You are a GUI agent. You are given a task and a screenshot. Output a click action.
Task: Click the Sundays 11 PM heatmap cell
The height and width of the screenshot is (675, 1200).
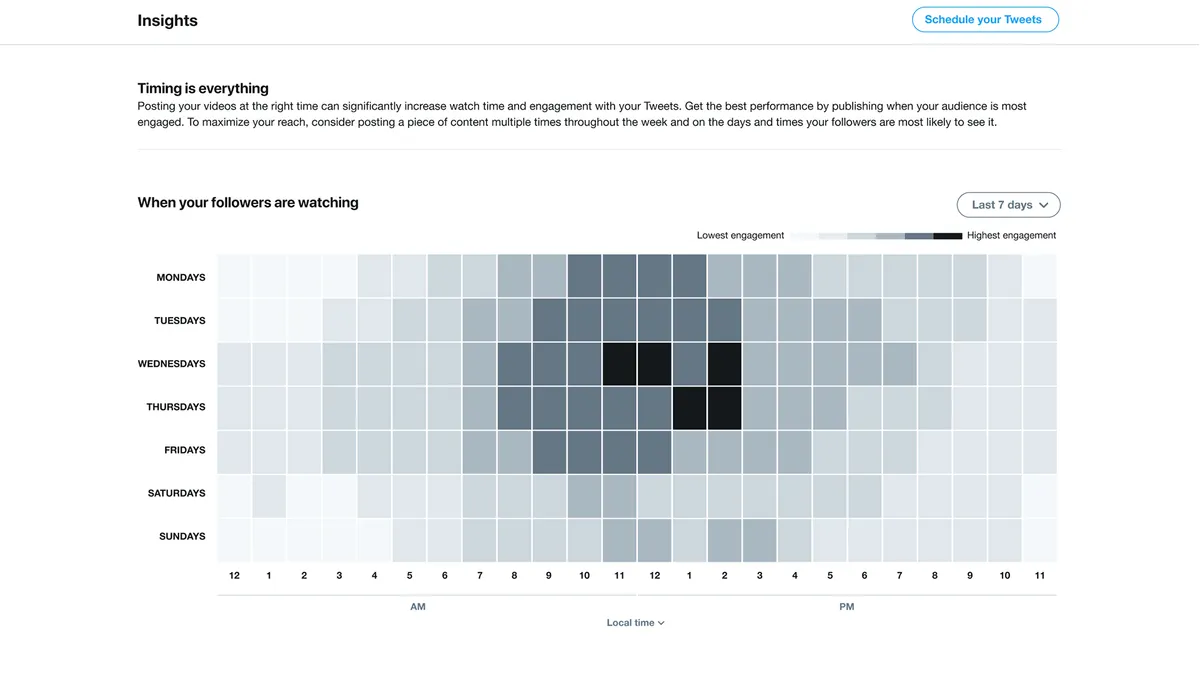point(1039,540)
